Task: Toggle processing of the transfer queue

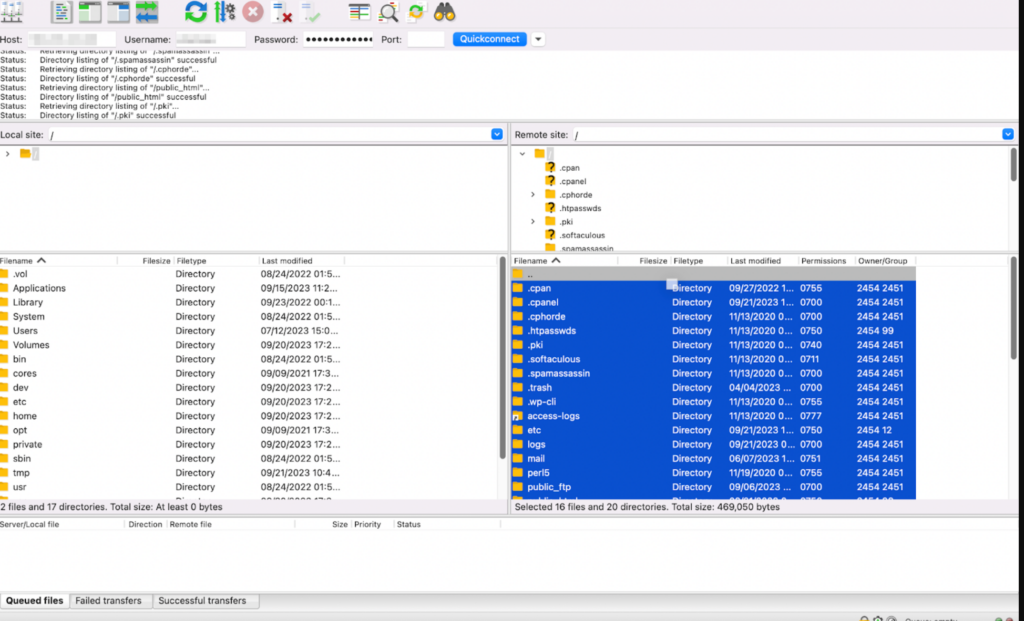Action: tap(225, 13)
